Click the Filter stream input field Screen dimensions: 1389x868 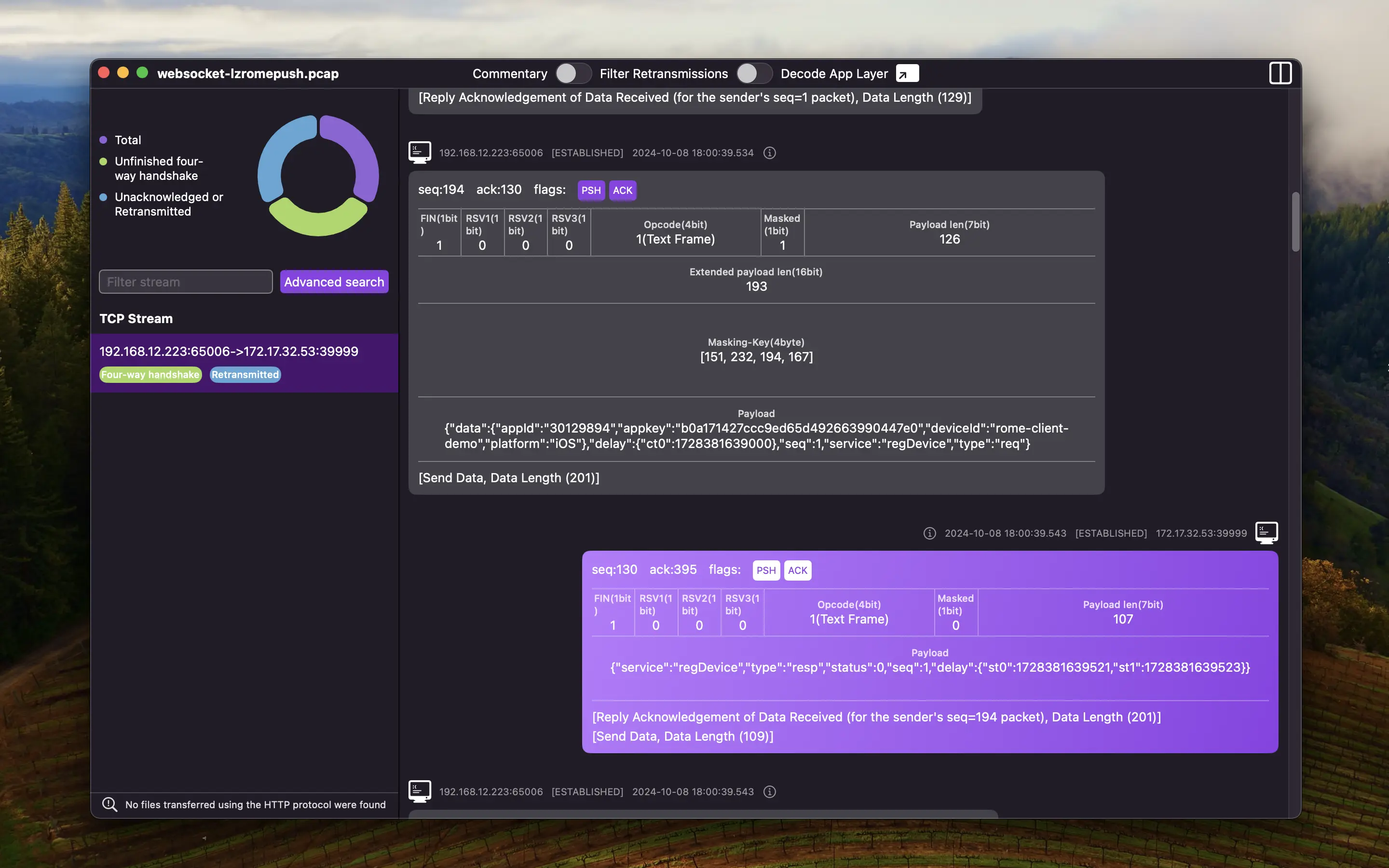tap(185, 282)
